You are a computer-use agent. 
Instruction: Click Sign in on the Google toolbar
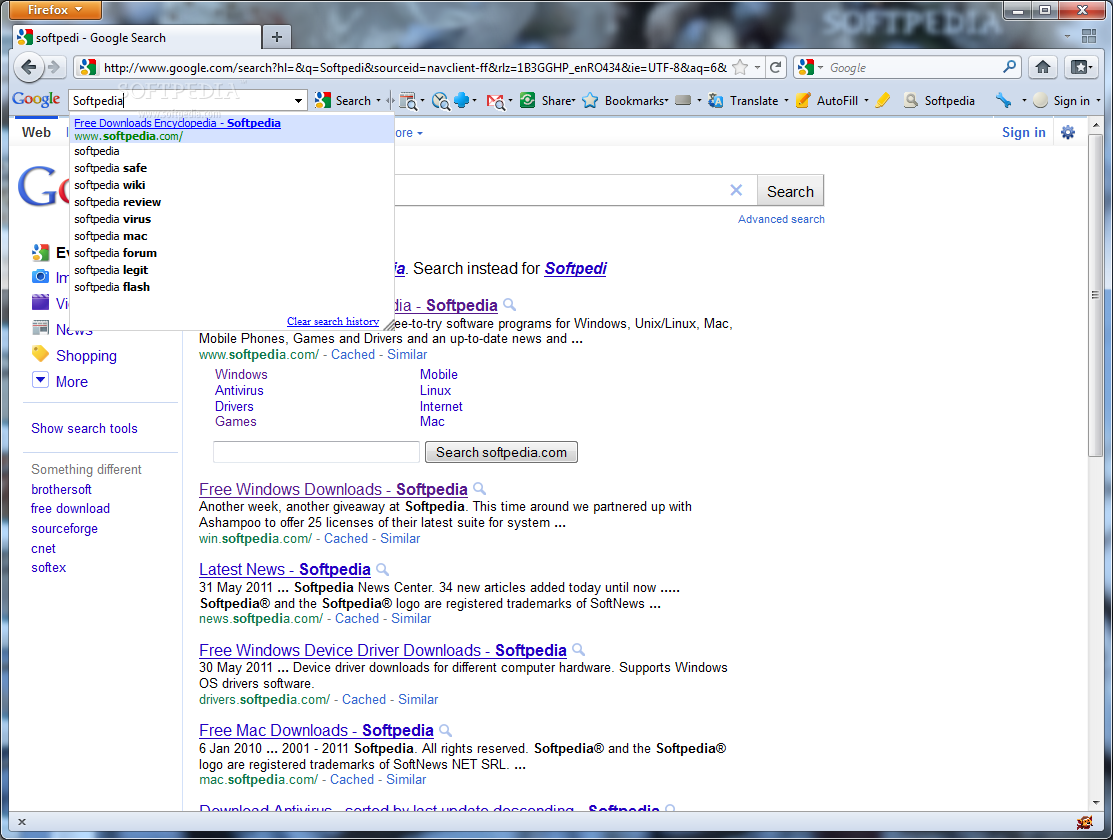click(x=1062, y=101)
